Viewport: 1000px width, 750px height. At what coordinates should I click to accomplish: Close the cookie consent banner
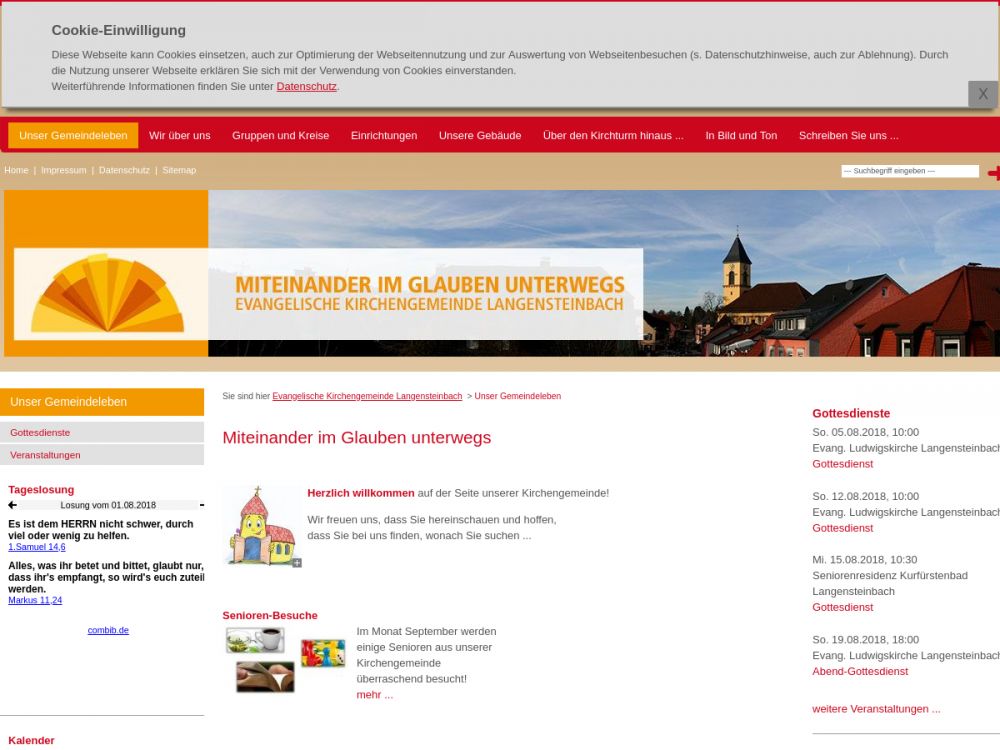pos(982,94)
